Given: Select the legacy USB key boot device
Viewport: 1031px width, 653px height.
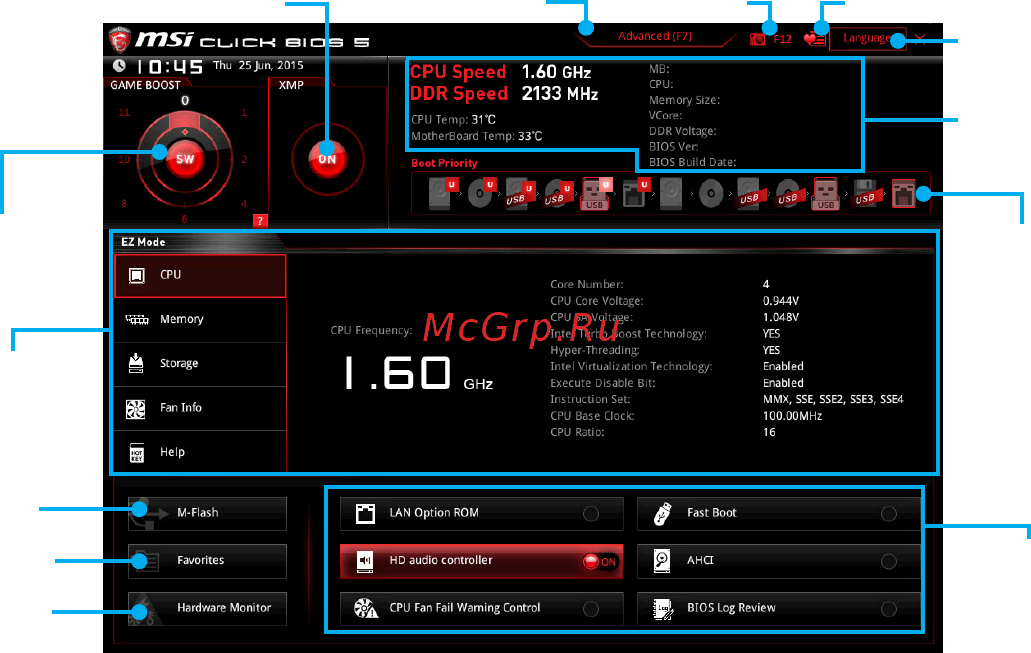Looking at the screenshot, I should click(826, 193).
